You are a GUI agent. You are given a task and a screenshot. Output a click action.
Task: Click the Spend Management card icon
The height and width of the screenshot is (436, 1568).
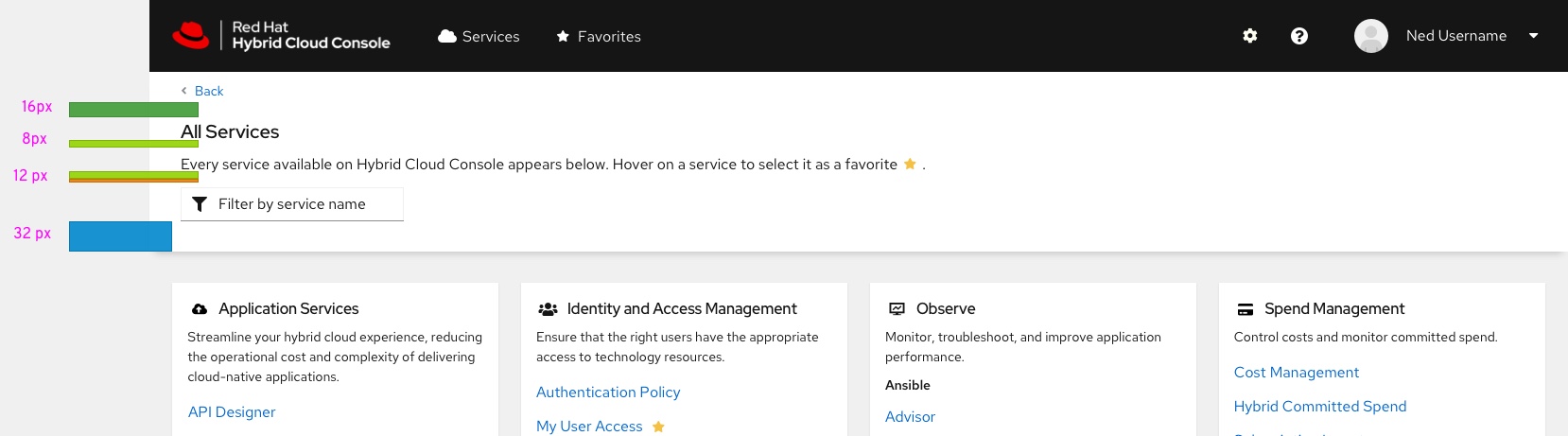coord(1246,309)
